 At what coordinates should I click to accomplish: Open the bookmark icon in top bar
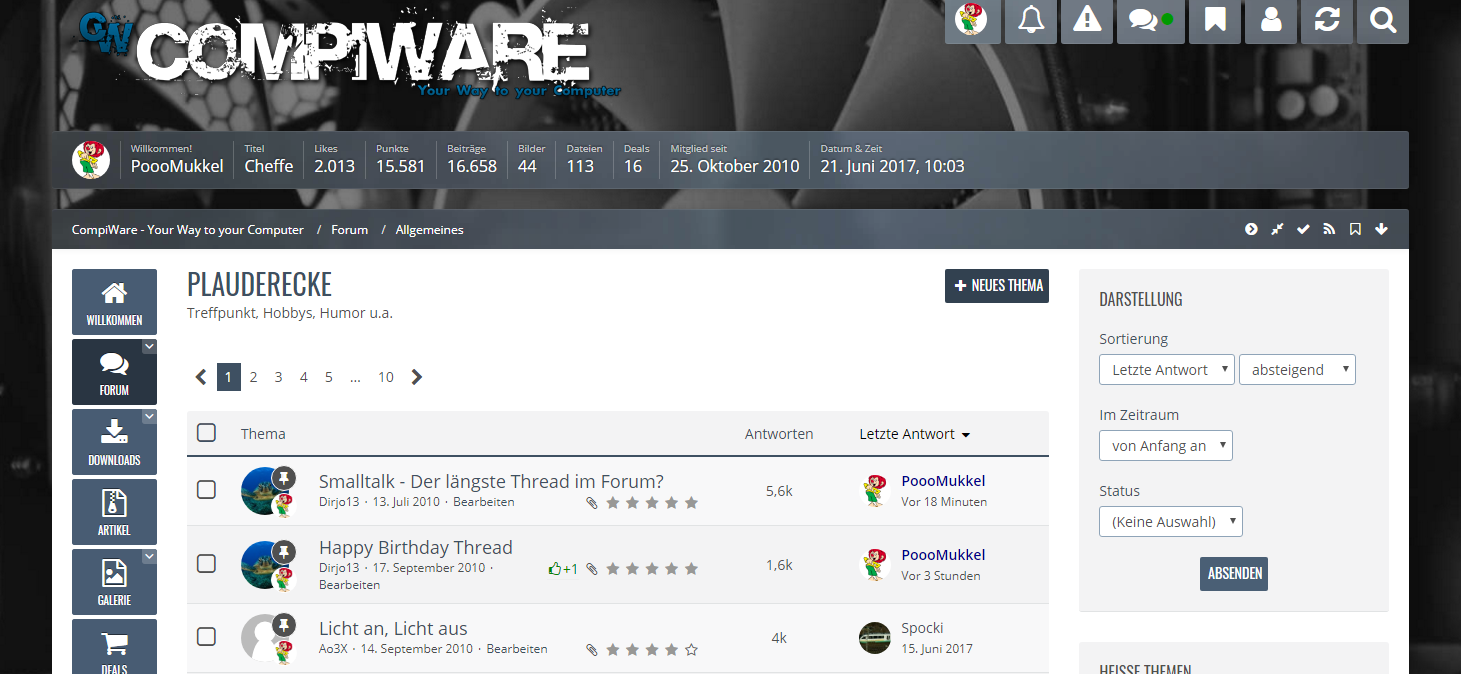(1215, 21)
